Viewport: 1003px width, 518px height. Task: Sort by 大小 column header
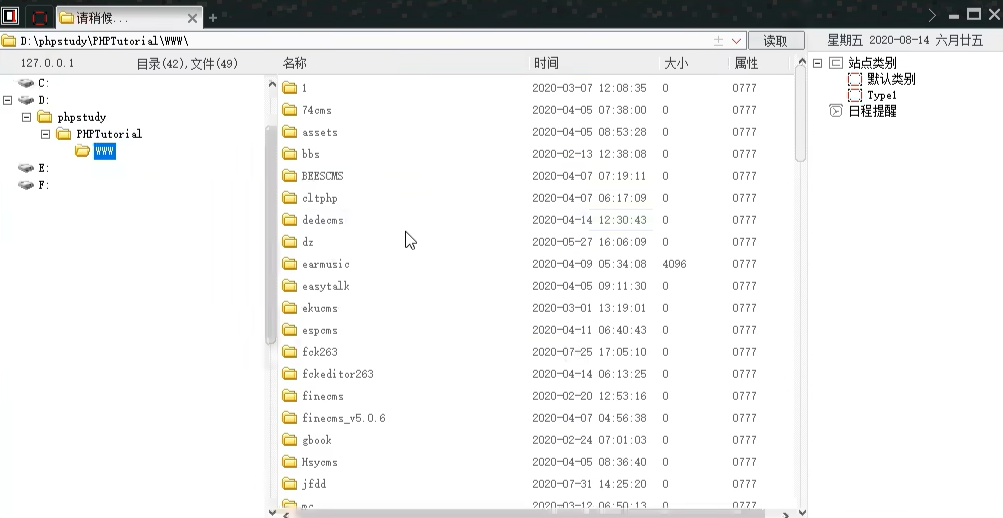(x=675, y=63)
